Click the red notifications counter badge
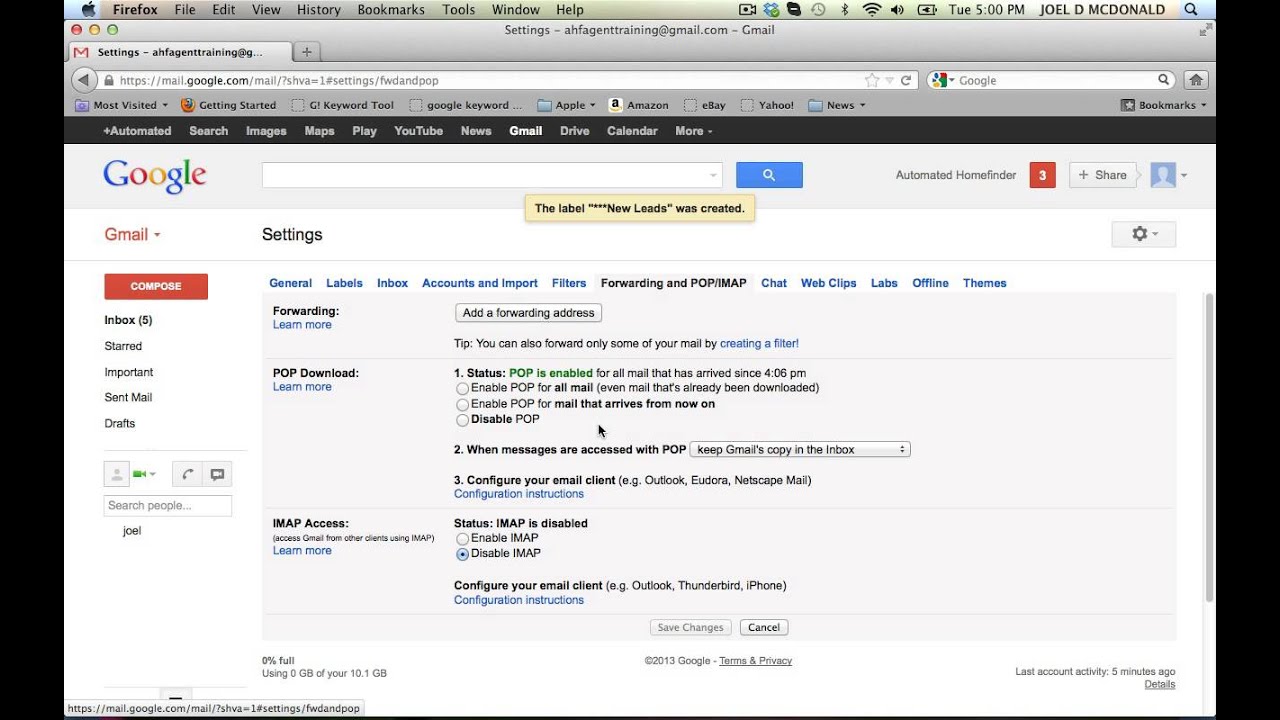 click(x=1042, y=175)
